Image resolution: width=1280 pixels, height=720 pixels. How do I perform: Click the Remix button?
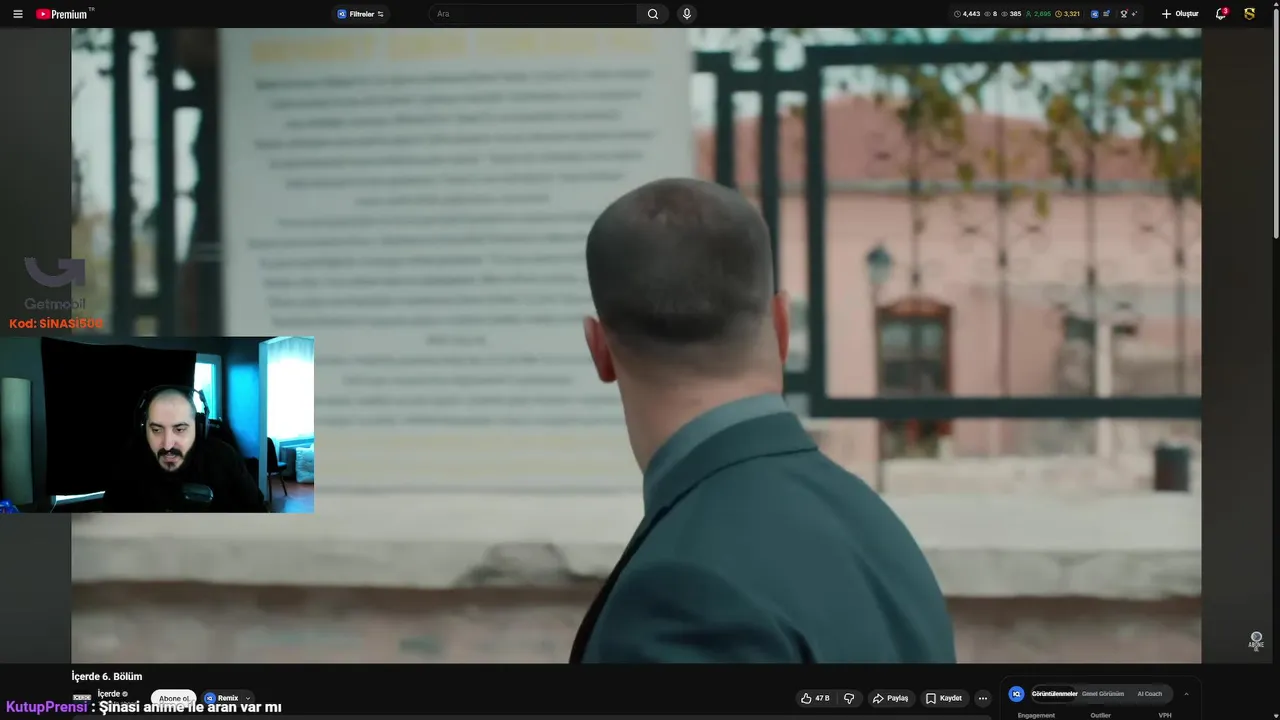(x=222, y=698)
